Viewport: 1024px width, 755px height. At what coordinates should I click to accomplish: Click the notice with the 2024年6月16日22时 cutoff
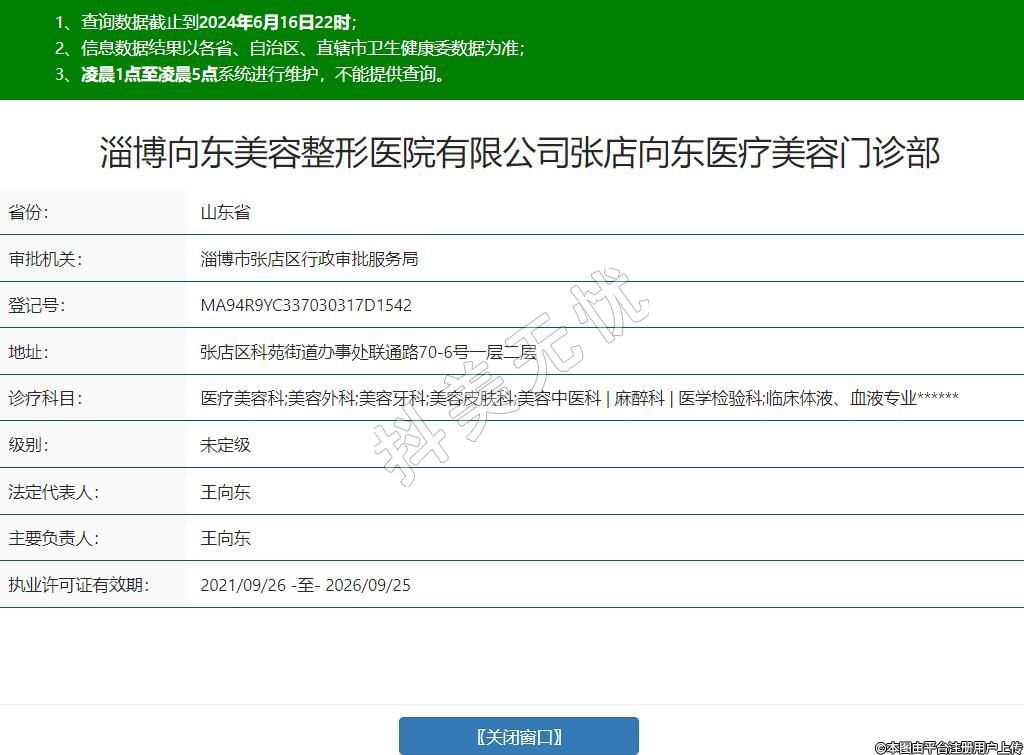(205, 22)
